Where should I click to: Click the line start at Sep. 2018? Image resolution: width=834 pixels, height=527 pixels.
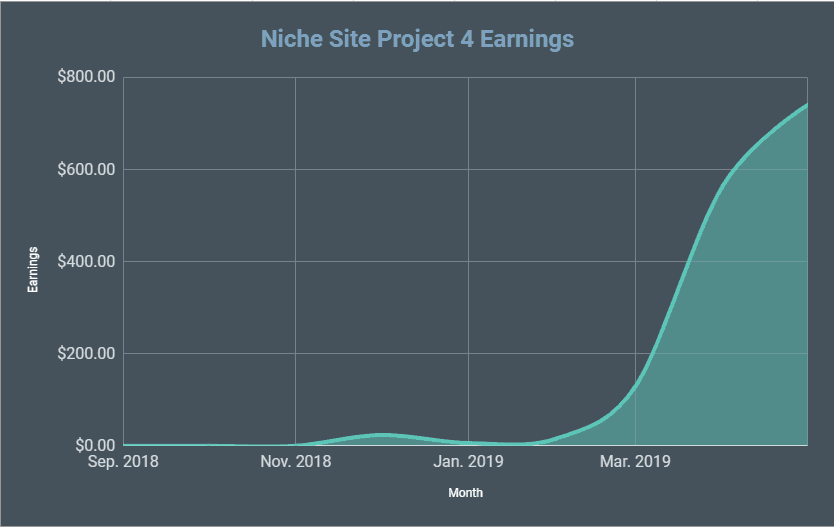coord(124,445)
